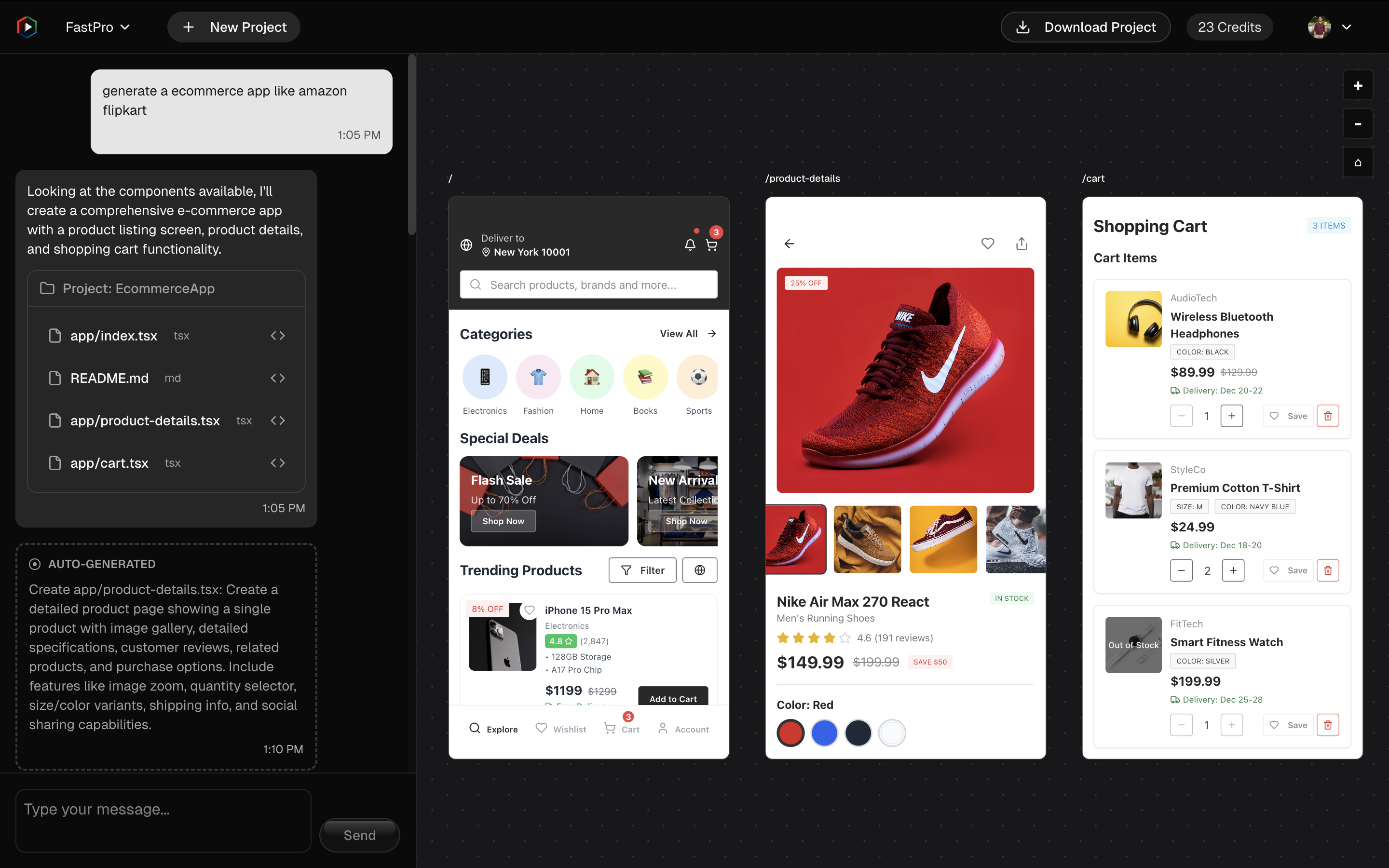
Task: View code for README.md
Action: coord(278,379)
